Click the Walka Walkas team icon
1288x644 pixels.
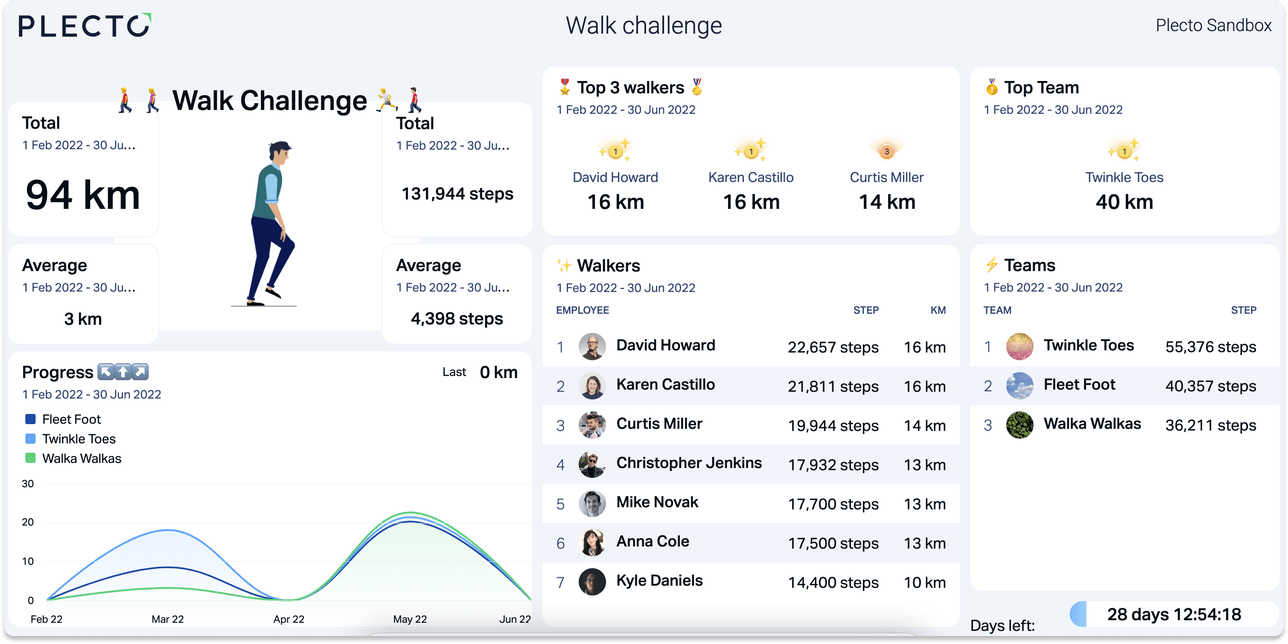1019,425
